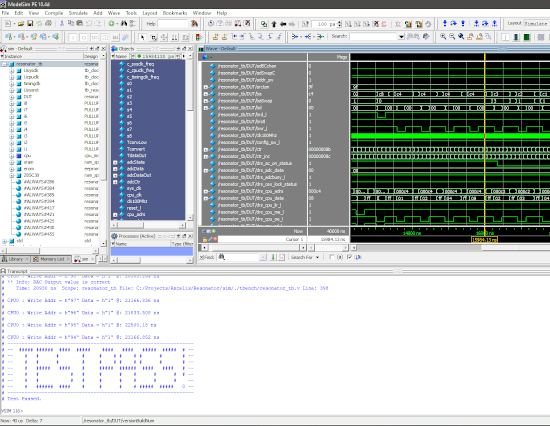550x426 pixels.
Task: Click the green Add circle icon
Action: point(111,24)
